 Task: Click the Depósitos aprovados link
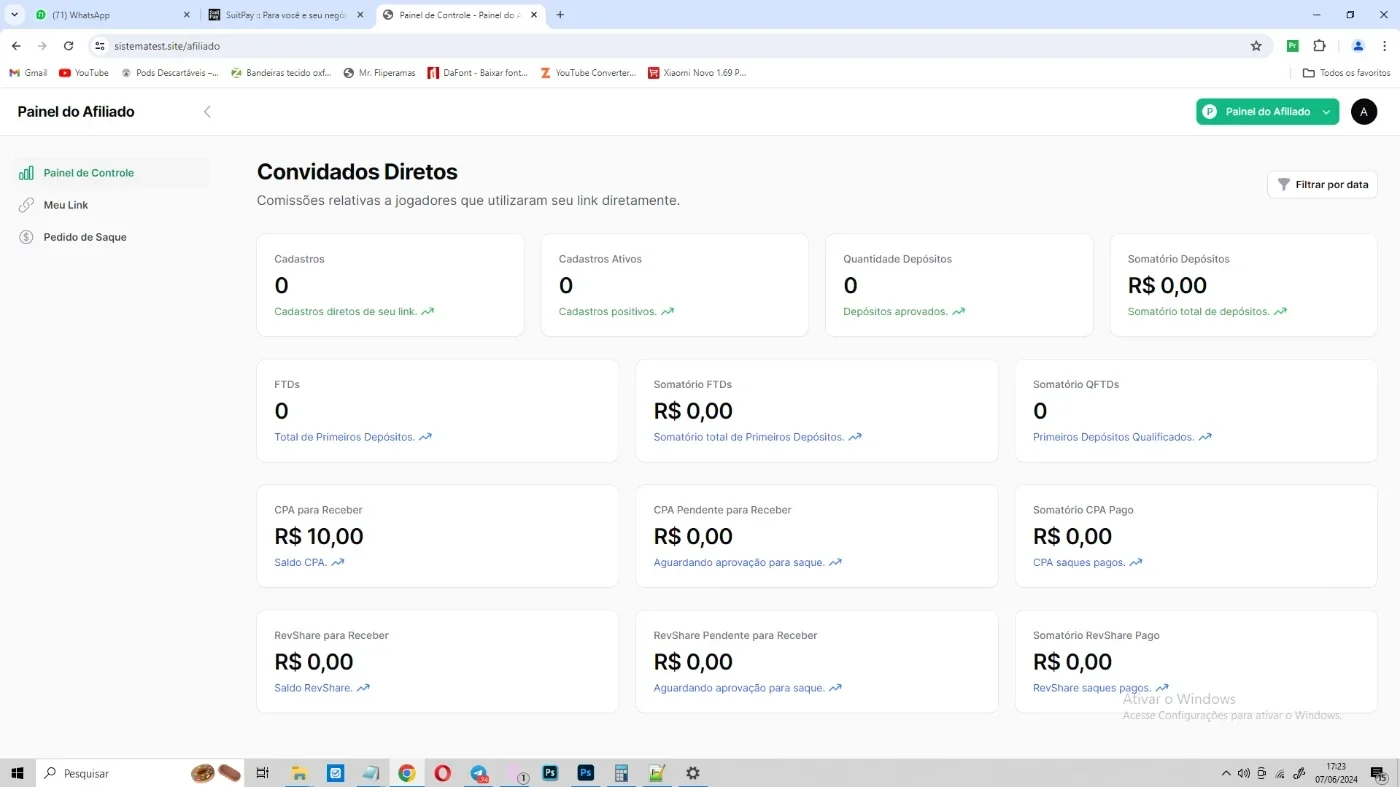point(895,311)
